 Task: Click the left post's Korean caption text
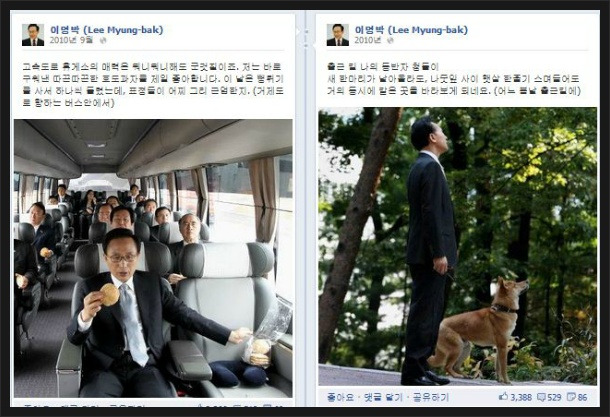153,85
